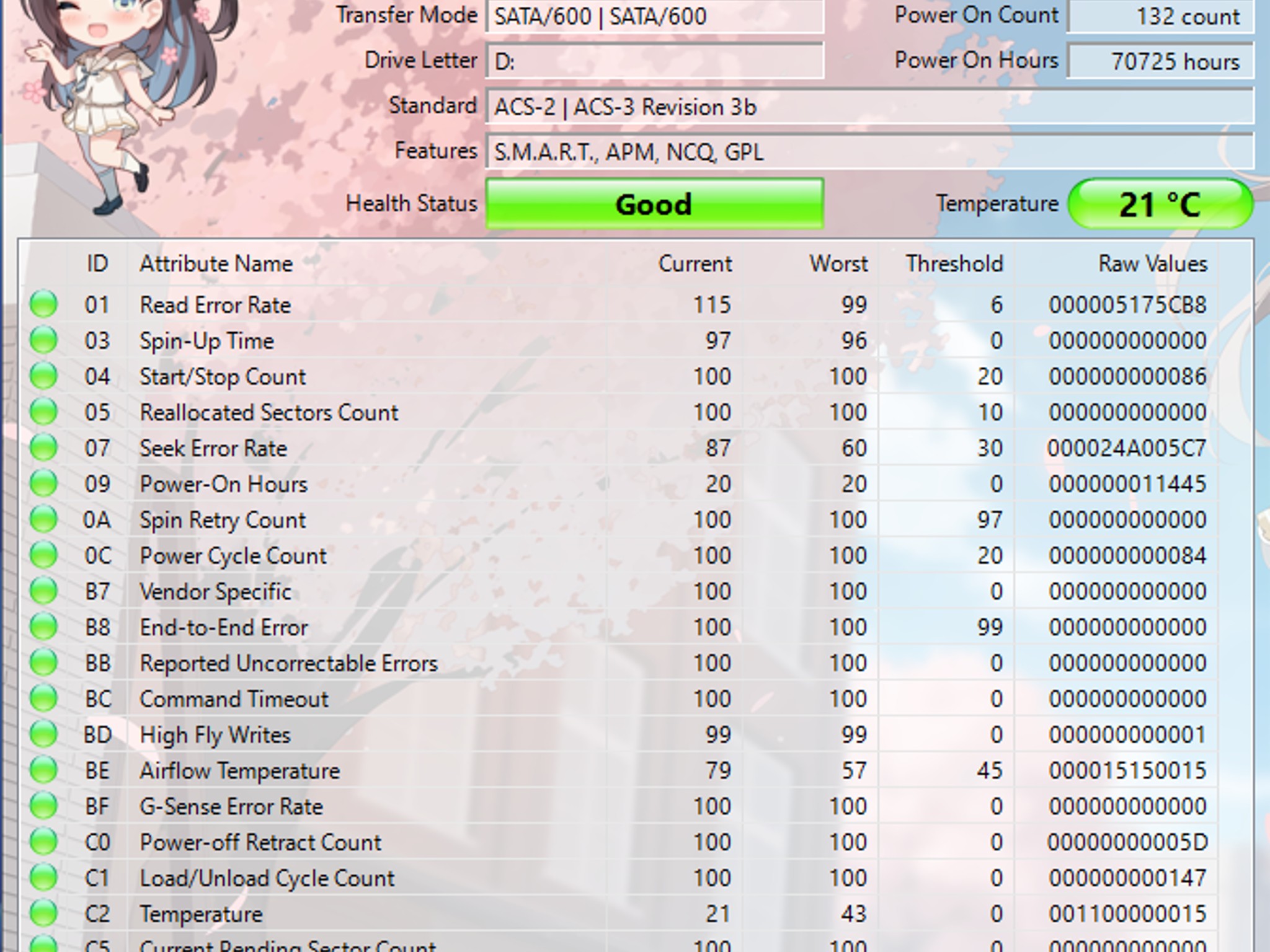1270x952 pixels.
Task: Click the green Good health status button
Action: [654, 204]
